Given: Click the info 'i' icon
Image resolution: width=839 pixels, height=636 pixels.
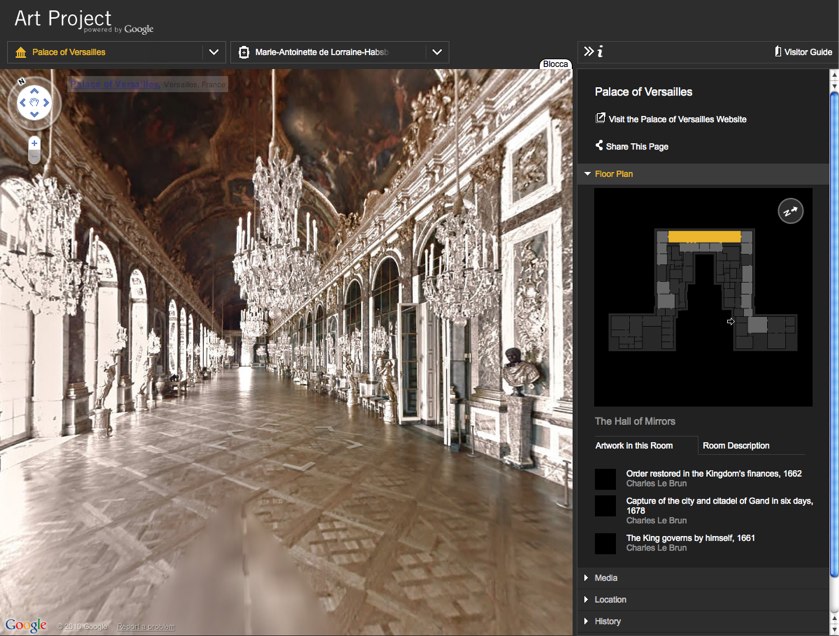Looking at the screenshot, I should tap(600, 51).
